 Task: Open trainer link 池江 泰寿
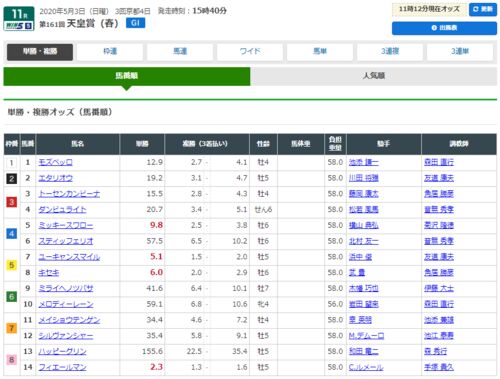coord(439,336)
